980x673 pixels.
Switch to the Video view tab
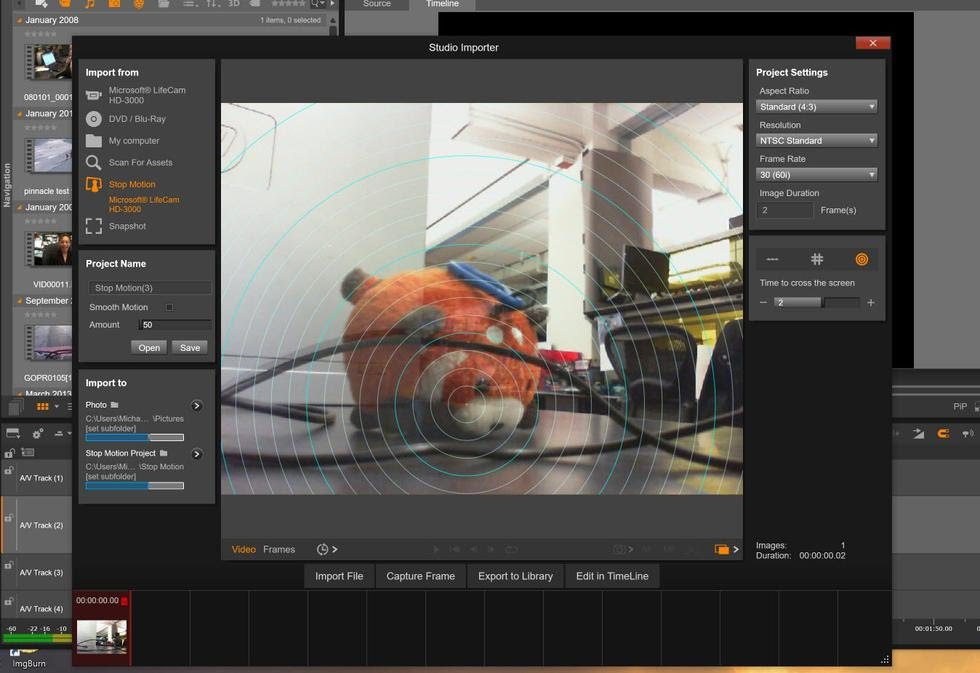[244, 549]
